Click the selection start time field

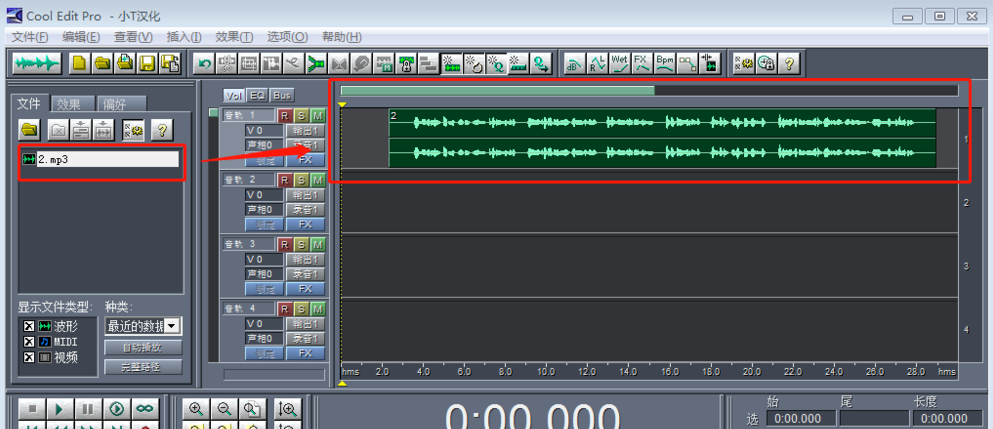click(800, 418)
